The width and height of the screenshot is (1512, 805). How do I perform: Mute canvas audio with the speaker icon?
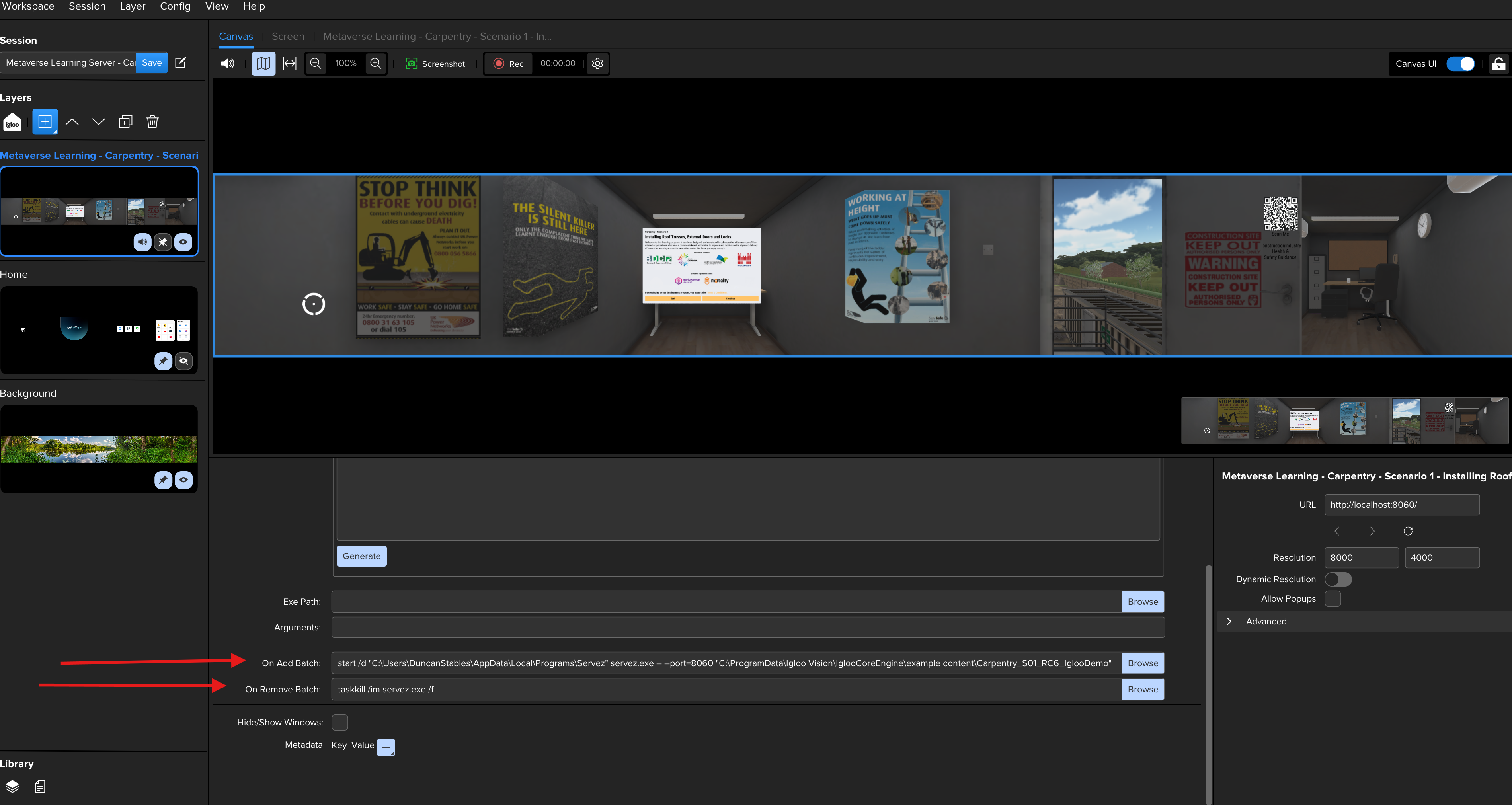tap(228, 63)
